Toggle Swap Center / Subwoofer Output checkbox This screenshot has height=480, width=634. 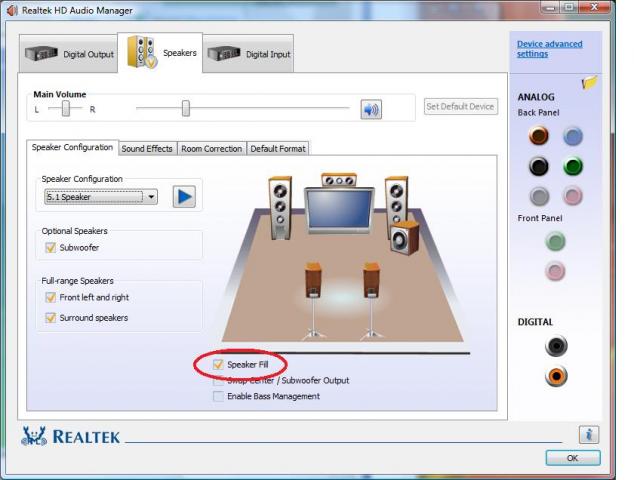(x=218, y=381)
